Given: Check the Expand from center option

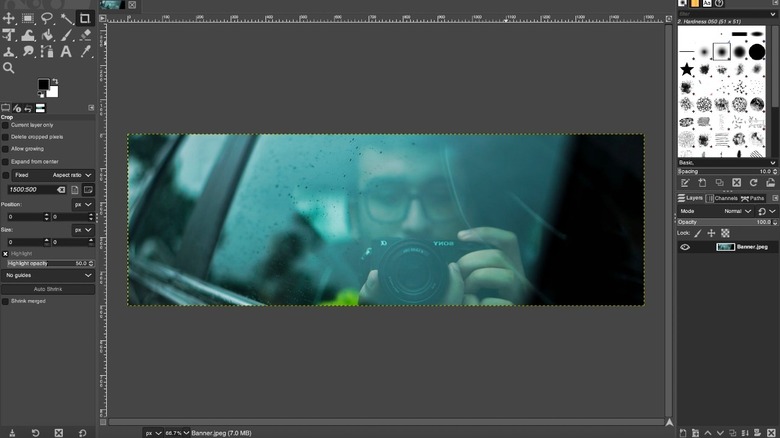Looking at the screenshot, I should pos(5,161).
